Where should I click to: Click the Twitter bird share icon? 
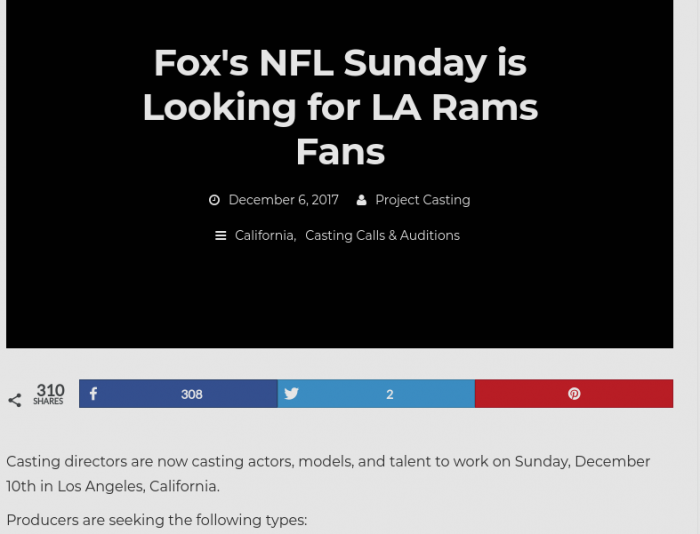pos(291,394)
